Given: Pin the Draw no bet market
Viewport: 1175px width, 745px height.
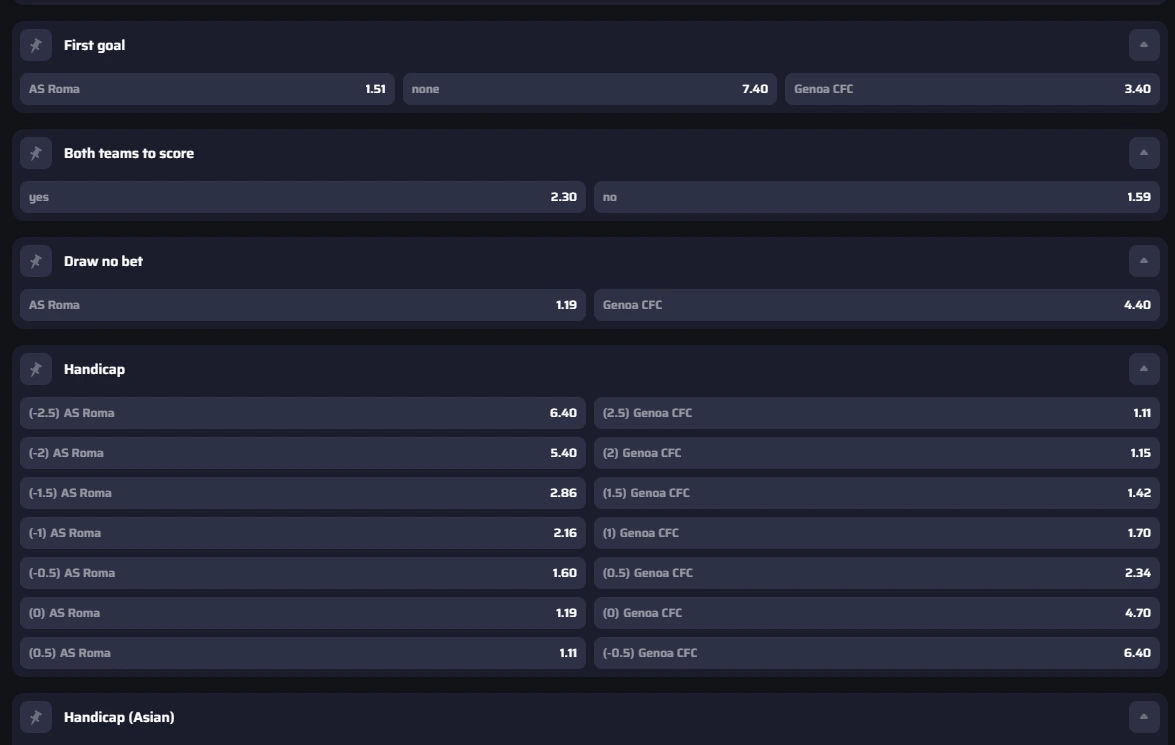Looking at the screenshot, I should (36, 261).
